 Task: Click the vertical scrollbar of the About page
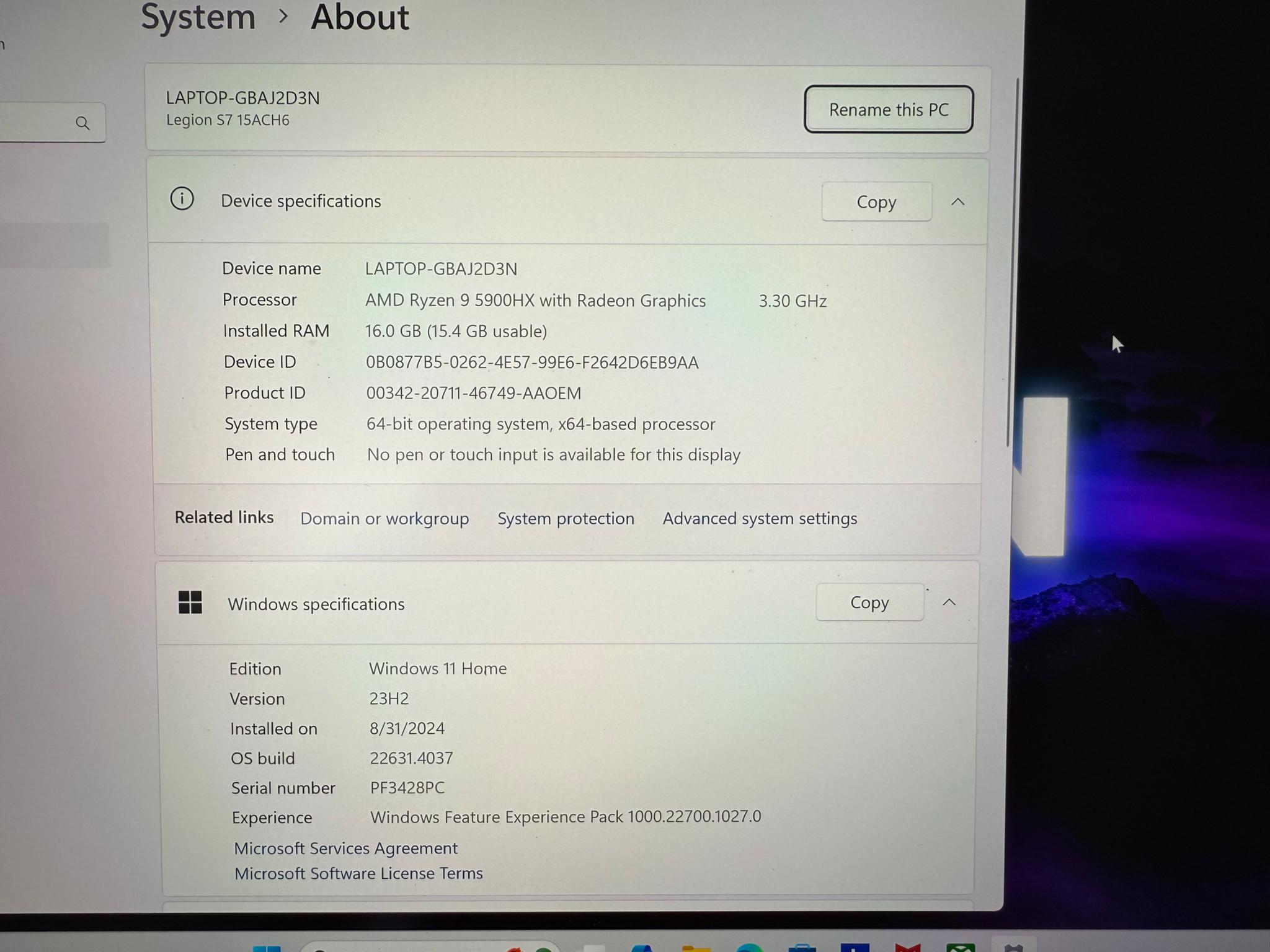tap(1012, 262)
